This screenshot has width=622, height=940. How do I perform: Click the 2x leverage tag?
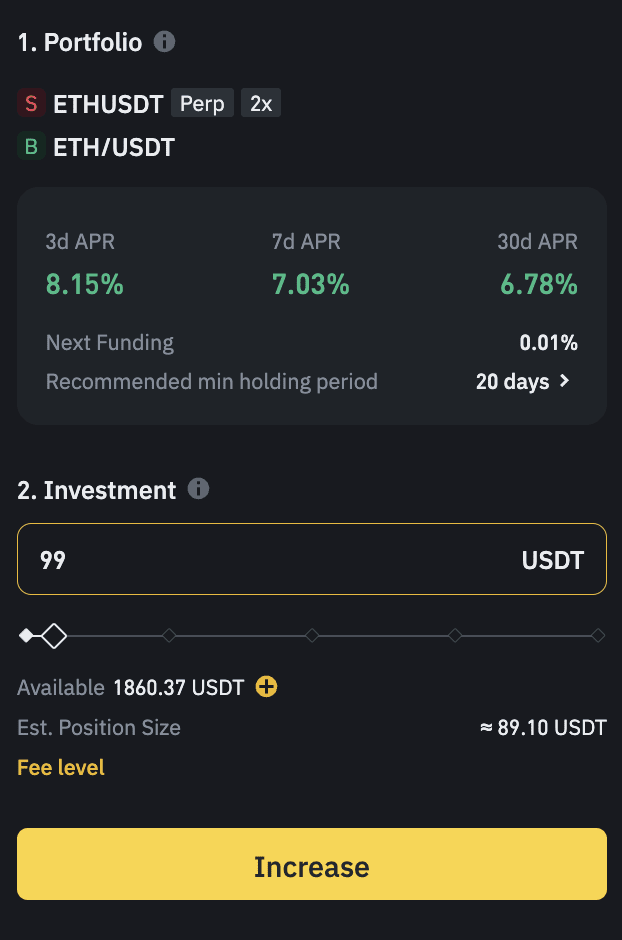pos(261,103)
